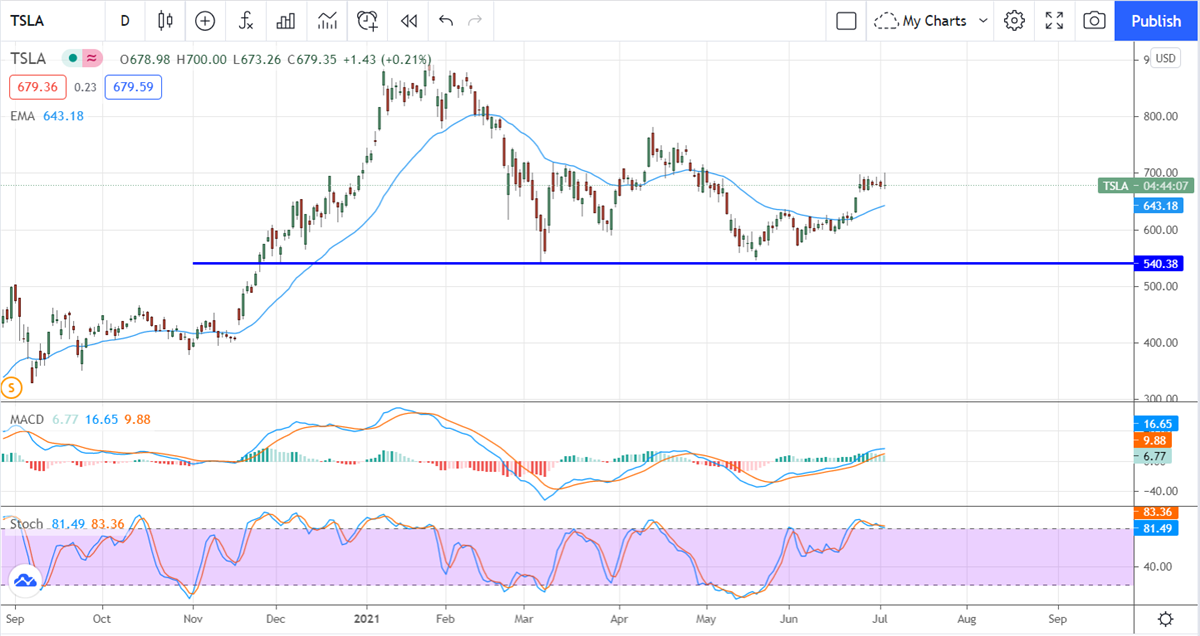1200x636 pixels.
Task: Click the spread value 0.23
Action: 86,87
